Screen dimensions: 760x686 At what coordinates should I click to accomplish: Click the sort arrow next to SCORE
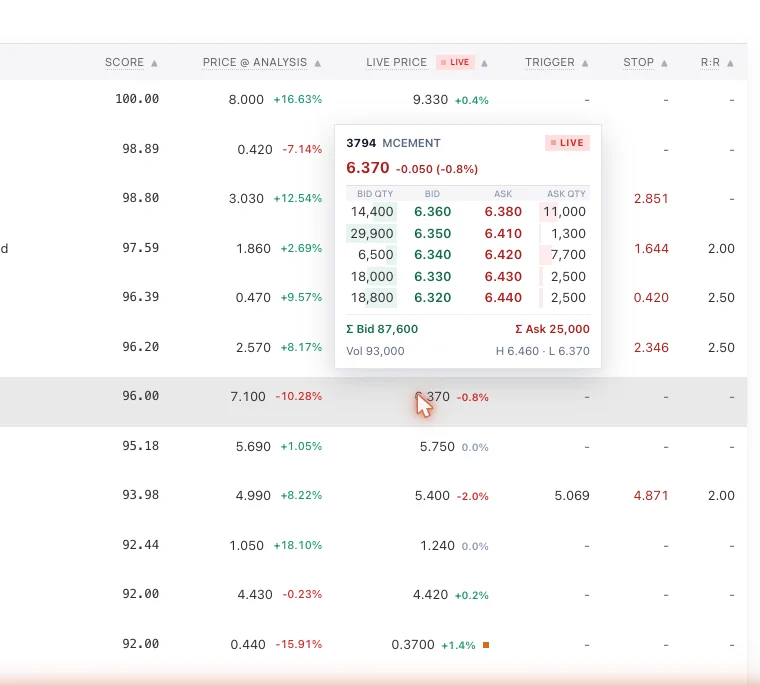coord(154,63)
